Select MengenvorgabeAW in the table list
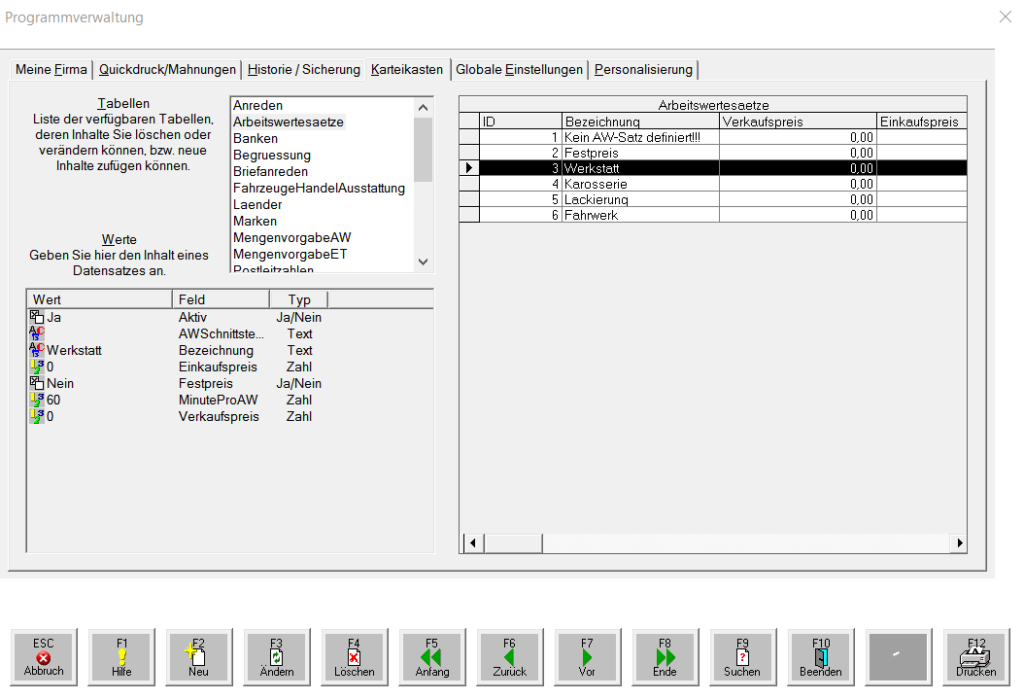The width and height of the screenshot is (1024, 699). (292, 238)
